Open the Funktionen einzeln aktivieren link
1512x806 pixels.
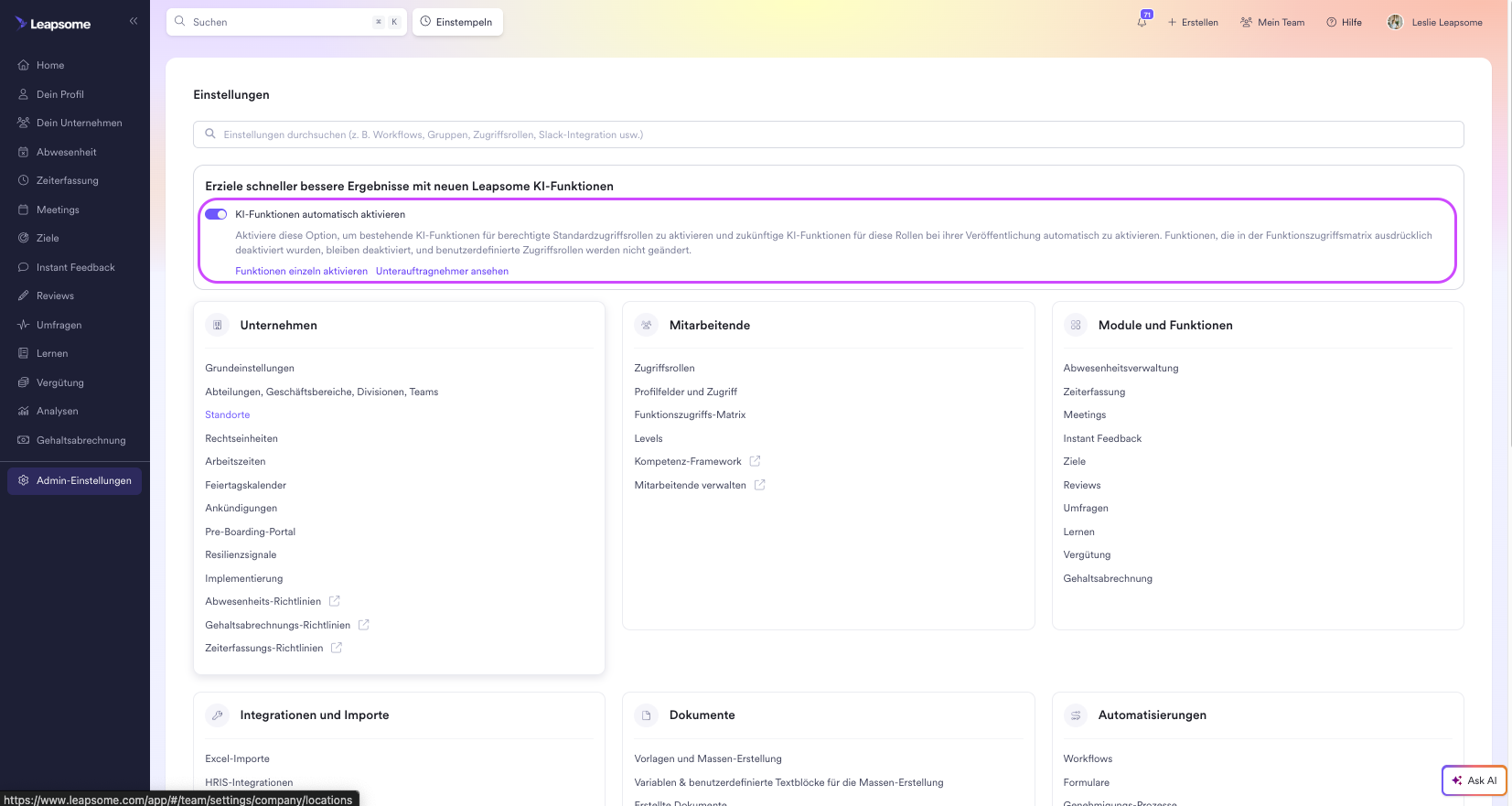[x=301, y=271]
